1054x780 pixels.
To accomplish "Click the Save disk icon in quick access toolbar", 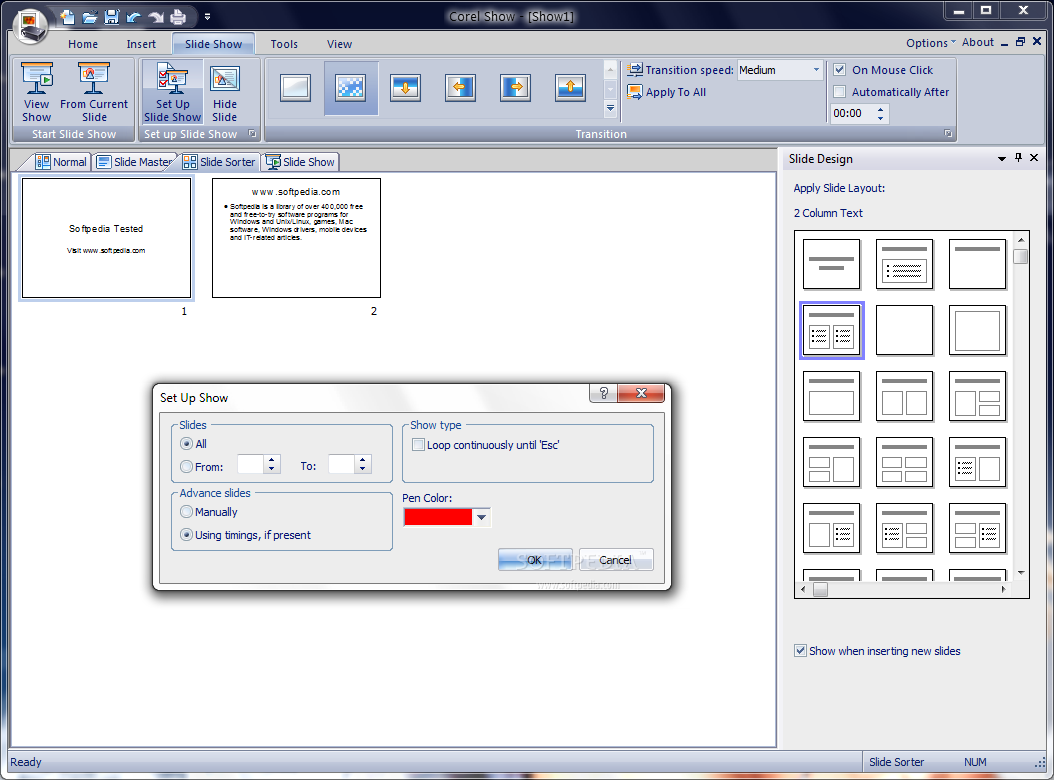I will [112, 17].
